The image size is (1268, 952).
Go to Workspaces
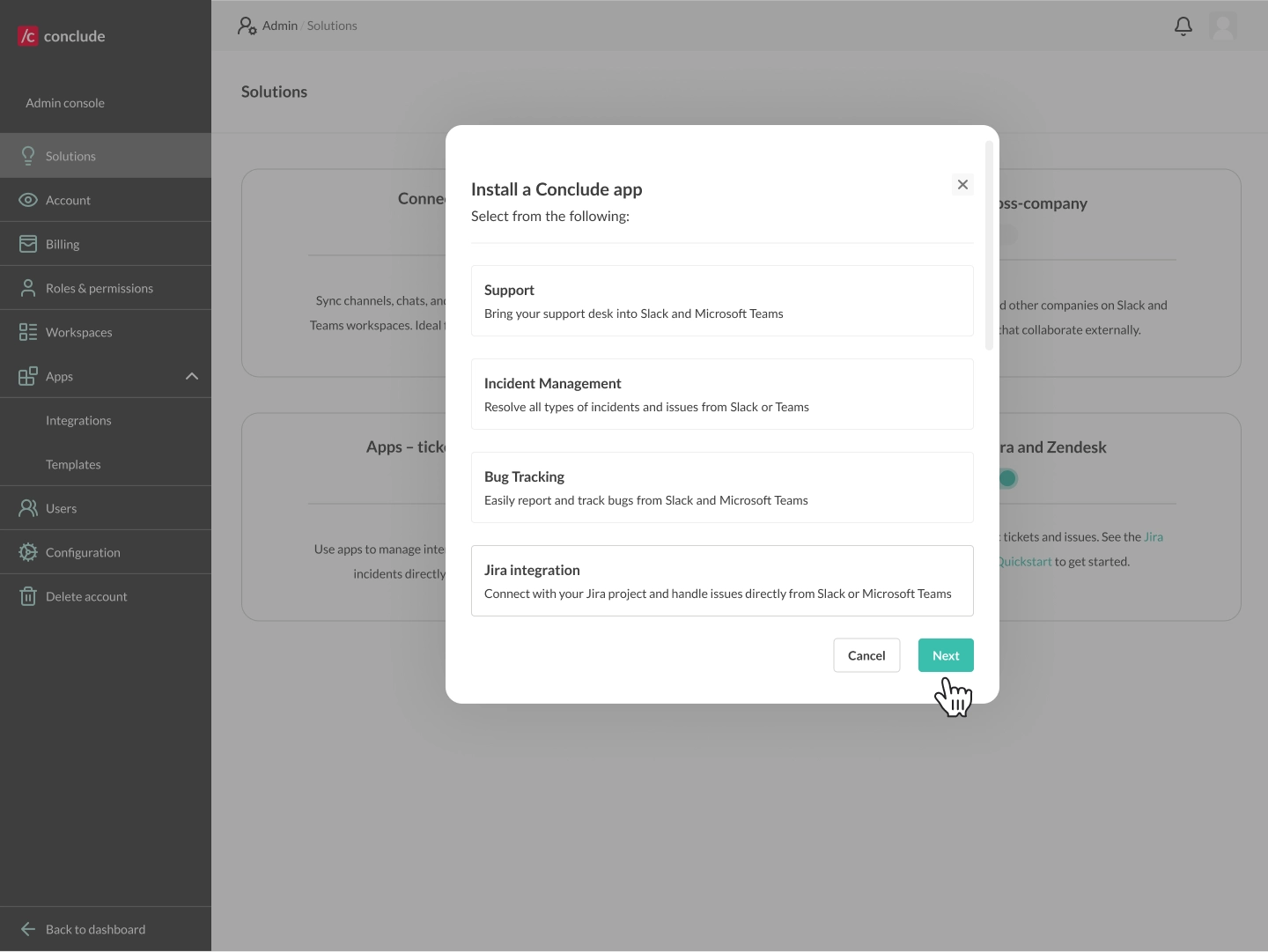[x=106, y=332]
